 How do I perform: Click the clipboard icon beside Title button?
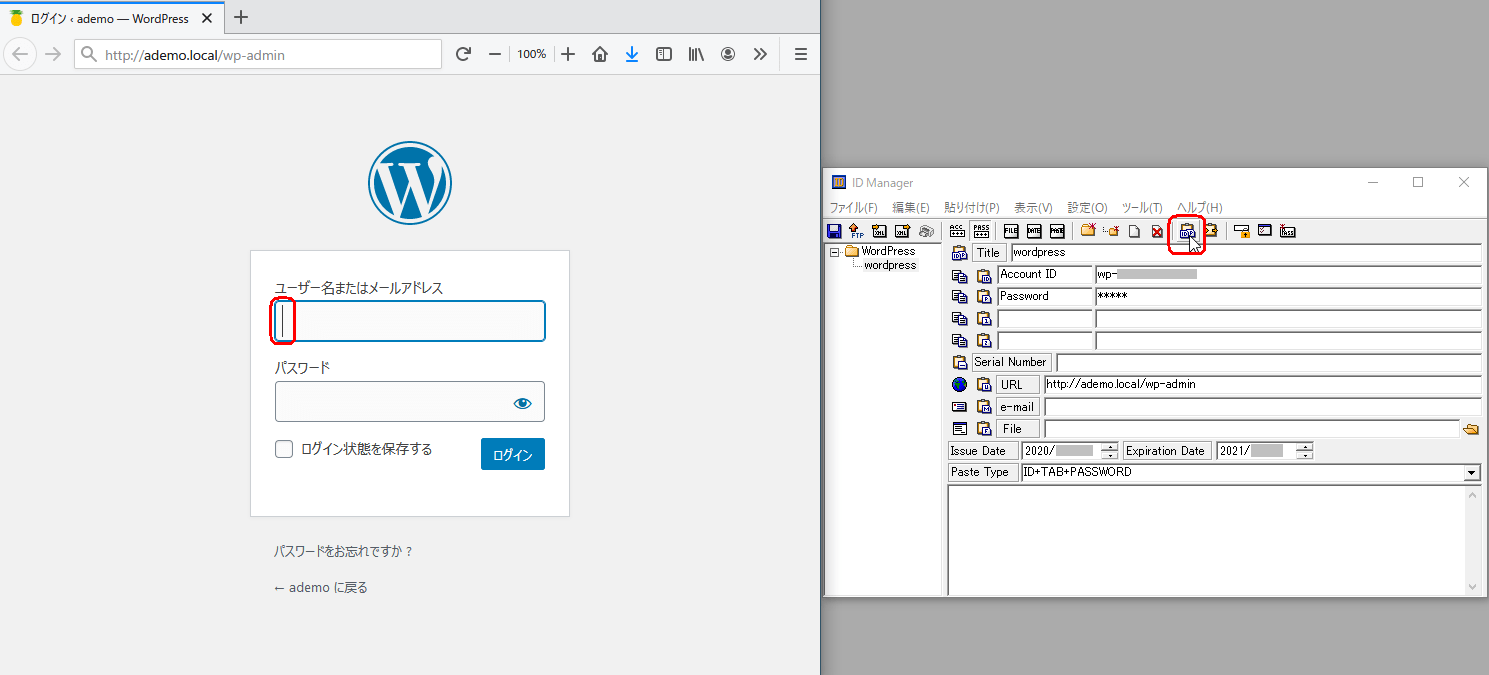[960, 253]
